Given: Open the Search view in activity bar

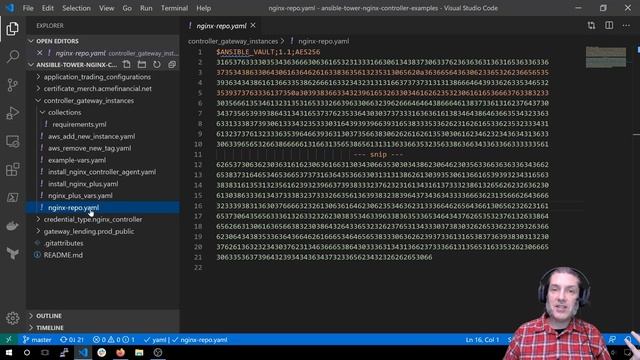Looking at the screenshot, I should pos(12,56).
